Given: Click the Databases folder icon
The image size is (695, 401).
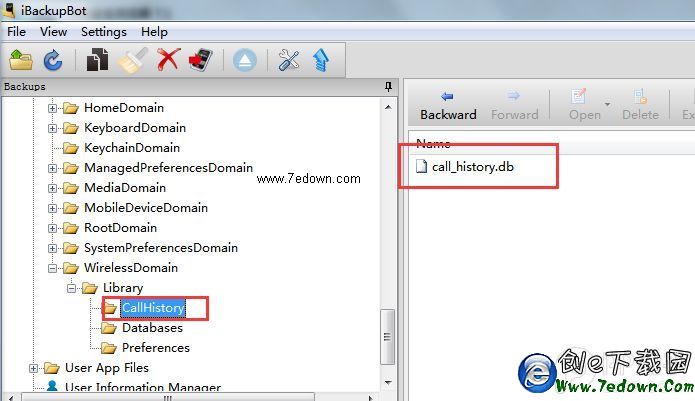Looking at the screenshot, I should point(109,328).
